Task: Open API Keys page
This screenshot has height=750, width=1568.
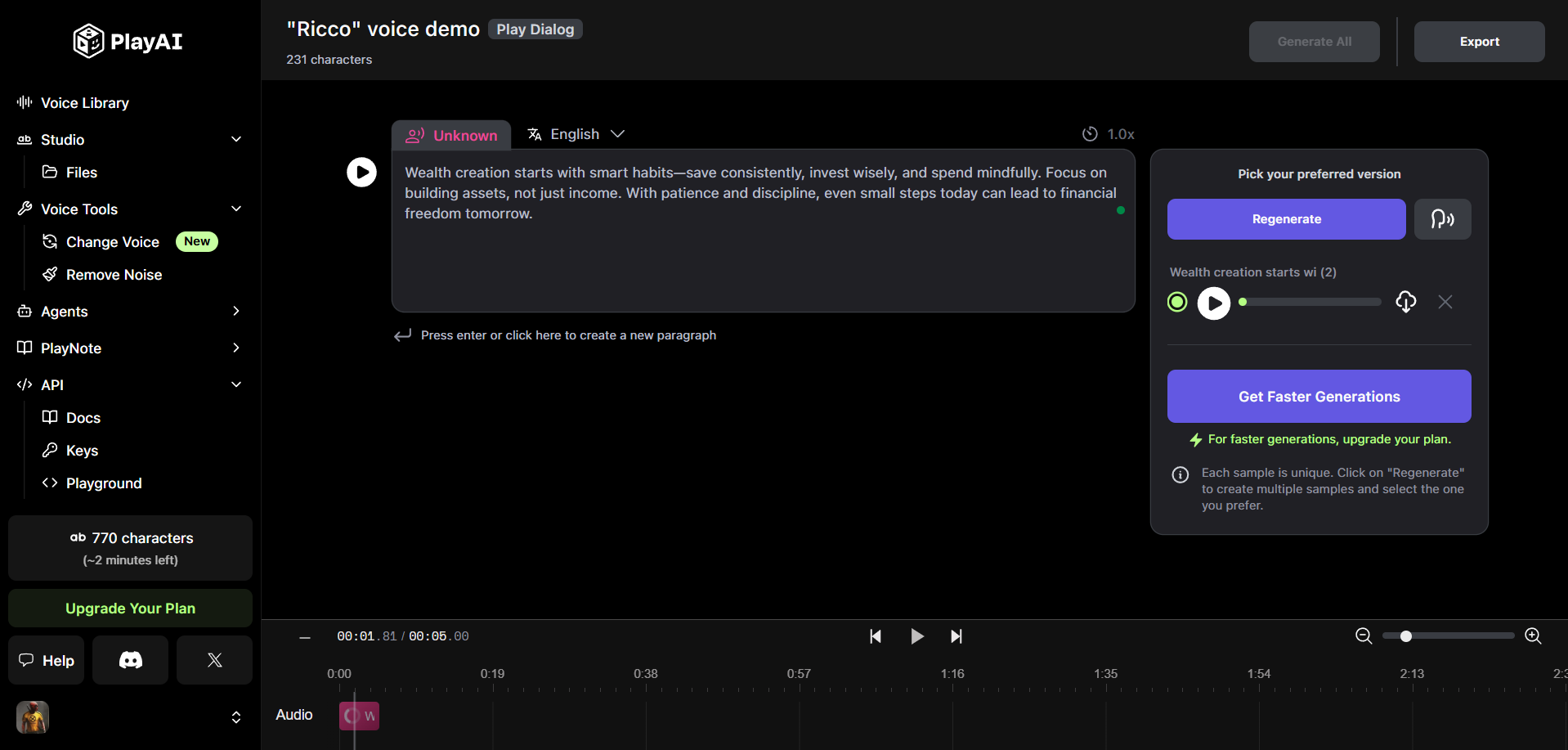Action: pos(82,451)
